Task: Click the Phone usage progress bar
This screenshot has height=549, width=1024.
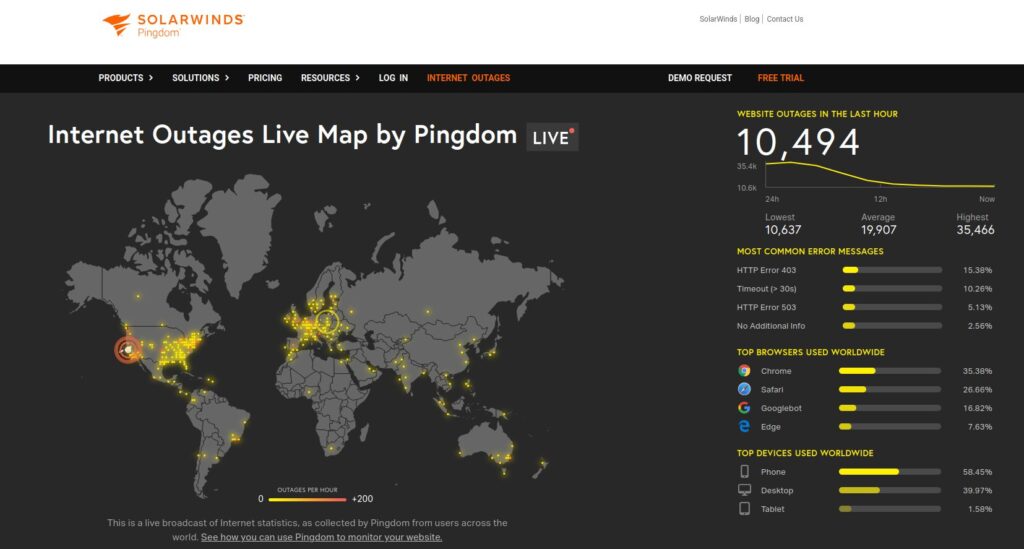Action: [889, 471]
